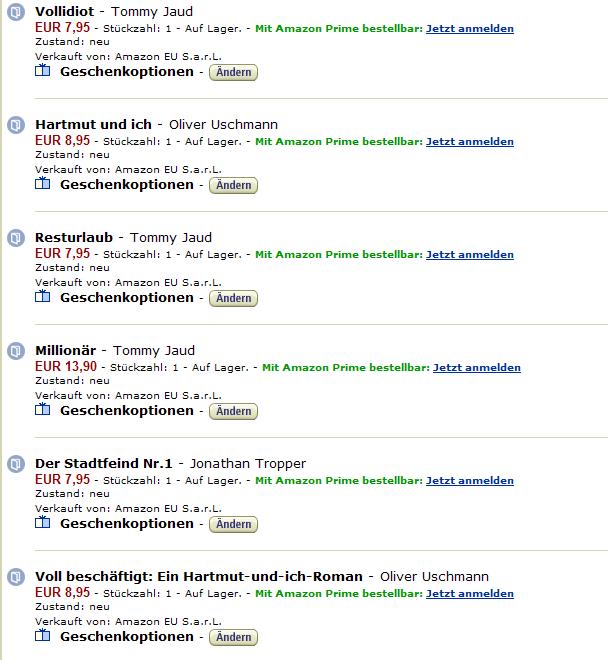Click book icon next to Der Stadtfeind Nr.1

(x=16, y=464)
